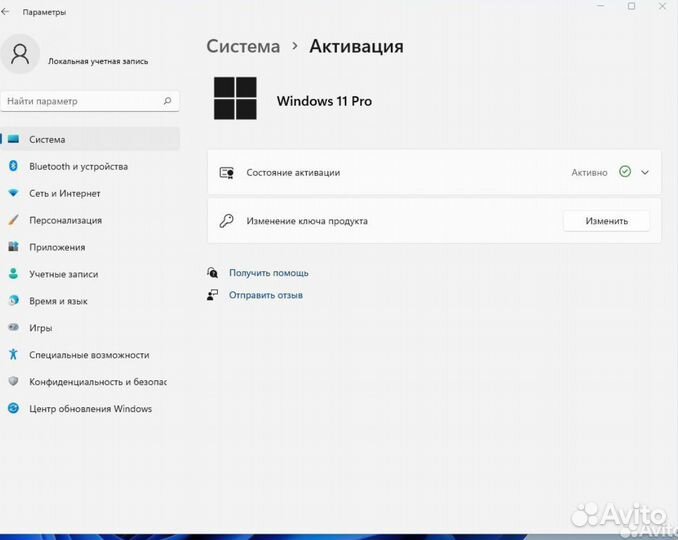This screenshot has height=540, width=678.
Task: Click the back arrow next to Параметры
Action: pos(5,12)
